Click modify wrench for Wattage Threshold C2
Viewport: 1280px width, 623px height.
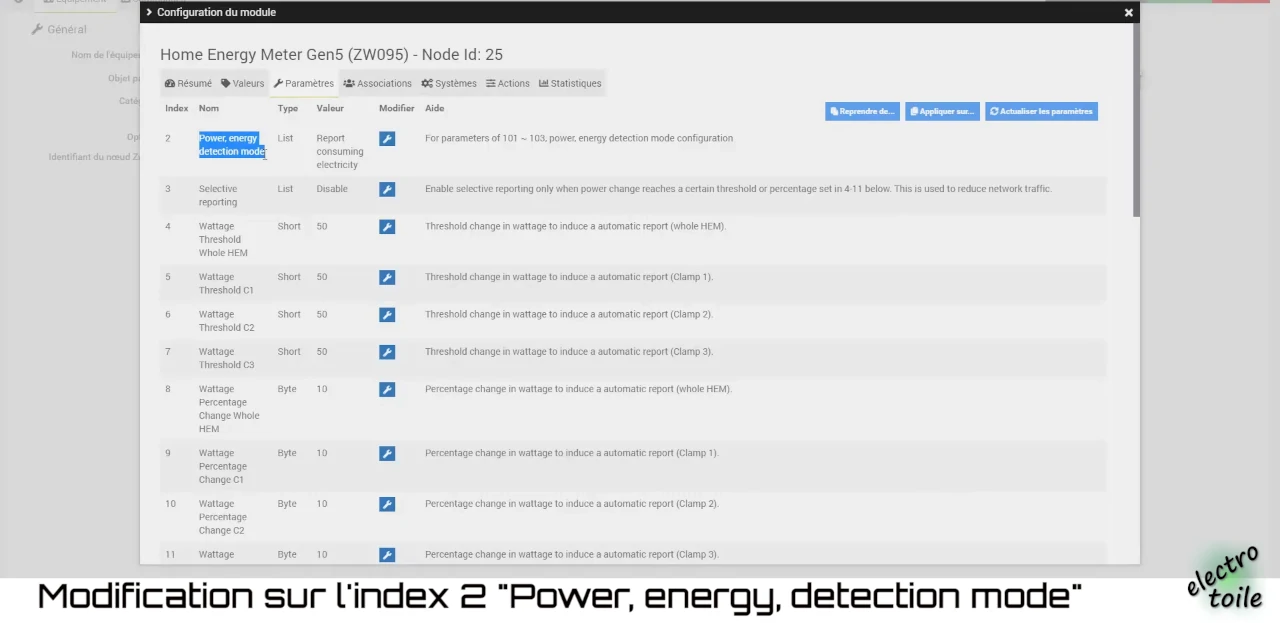click(x=387, y=315)
